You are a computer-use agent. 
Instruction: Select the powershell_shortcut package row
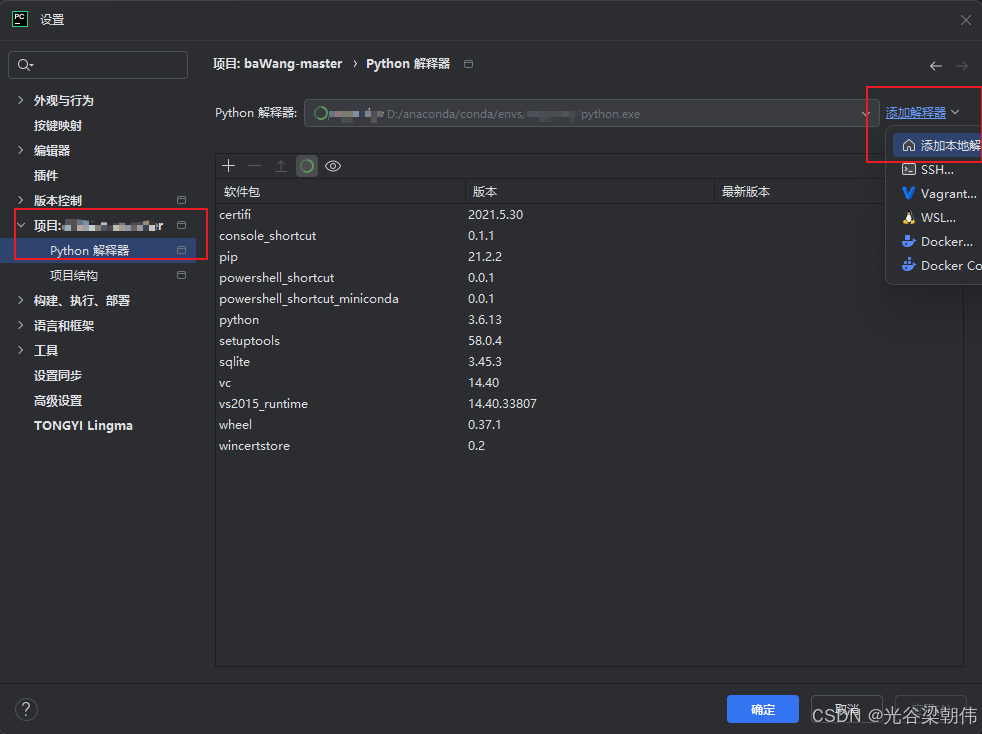(x=589, y=277)
